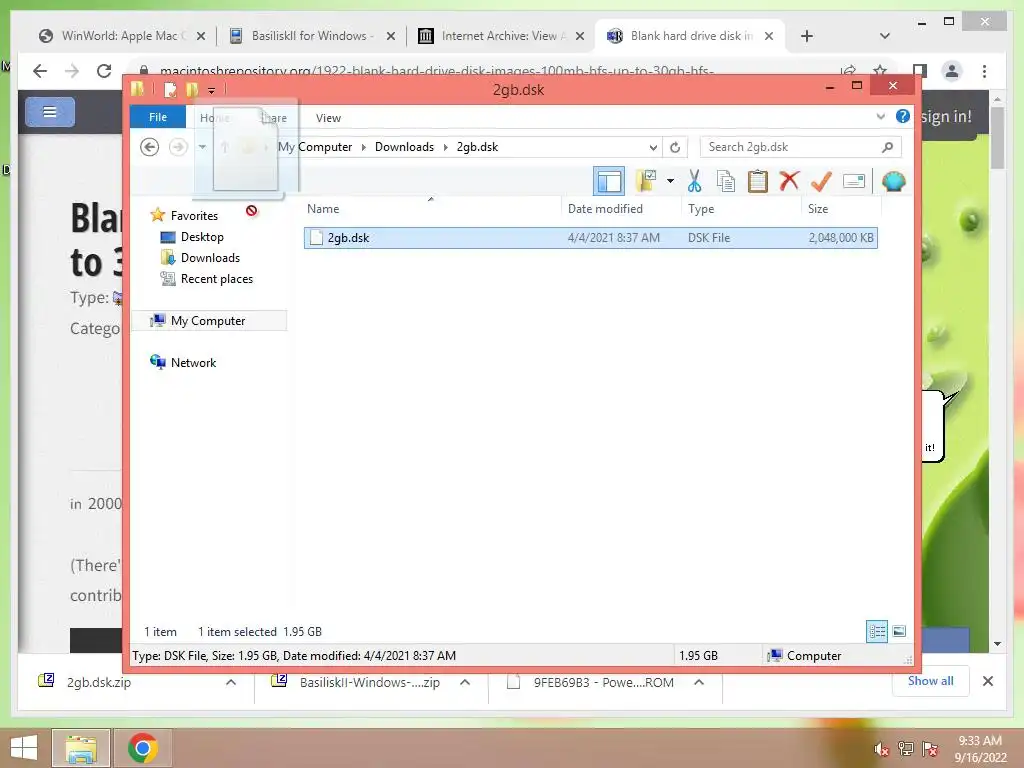The image size is (1024, 768).
Task: Switch to the Internet Archive Chrome tab
Action: [502, 36]
